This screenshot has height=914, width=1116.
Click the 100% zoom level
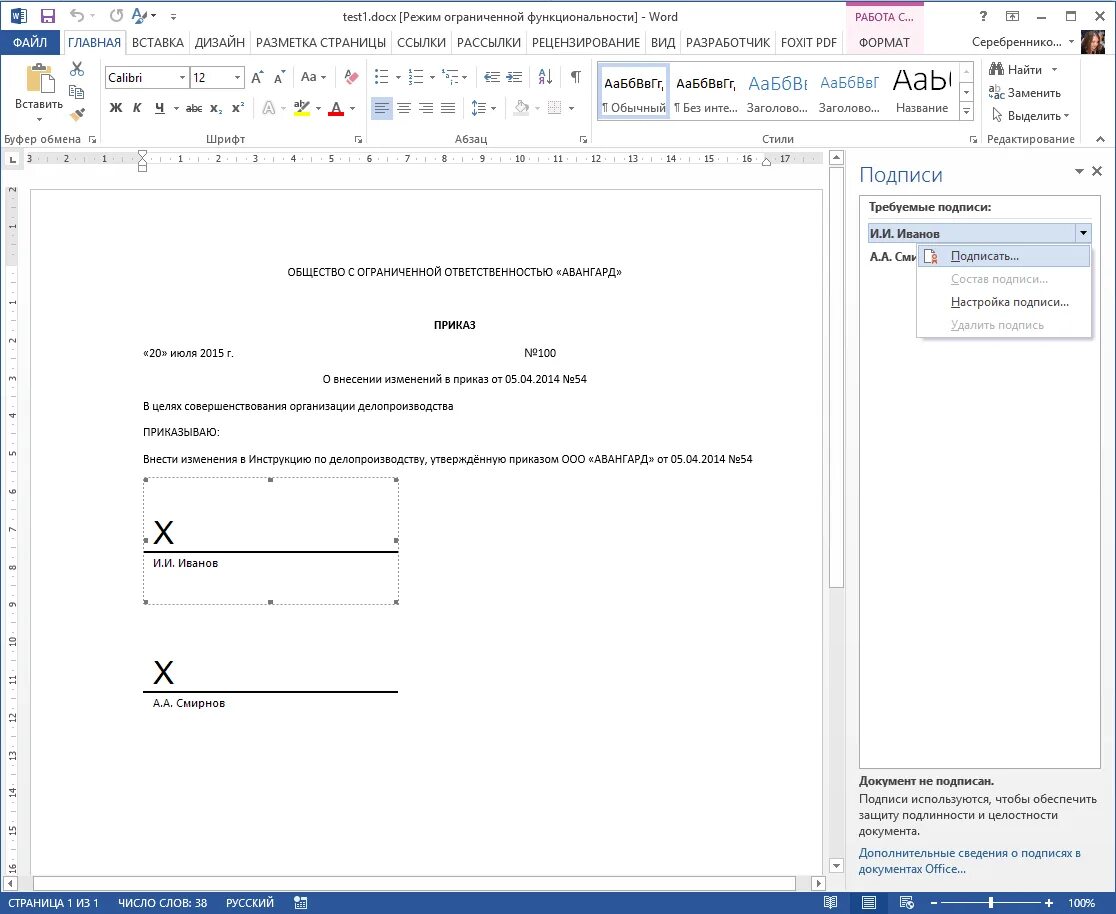pyautogui.click(x=1081, y=903)
